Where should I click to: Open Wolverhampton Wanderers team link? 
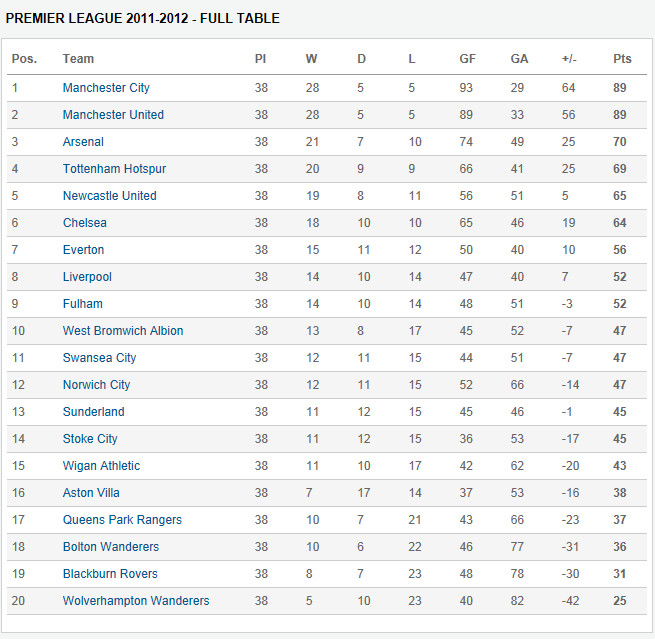(x=136, y=601)
